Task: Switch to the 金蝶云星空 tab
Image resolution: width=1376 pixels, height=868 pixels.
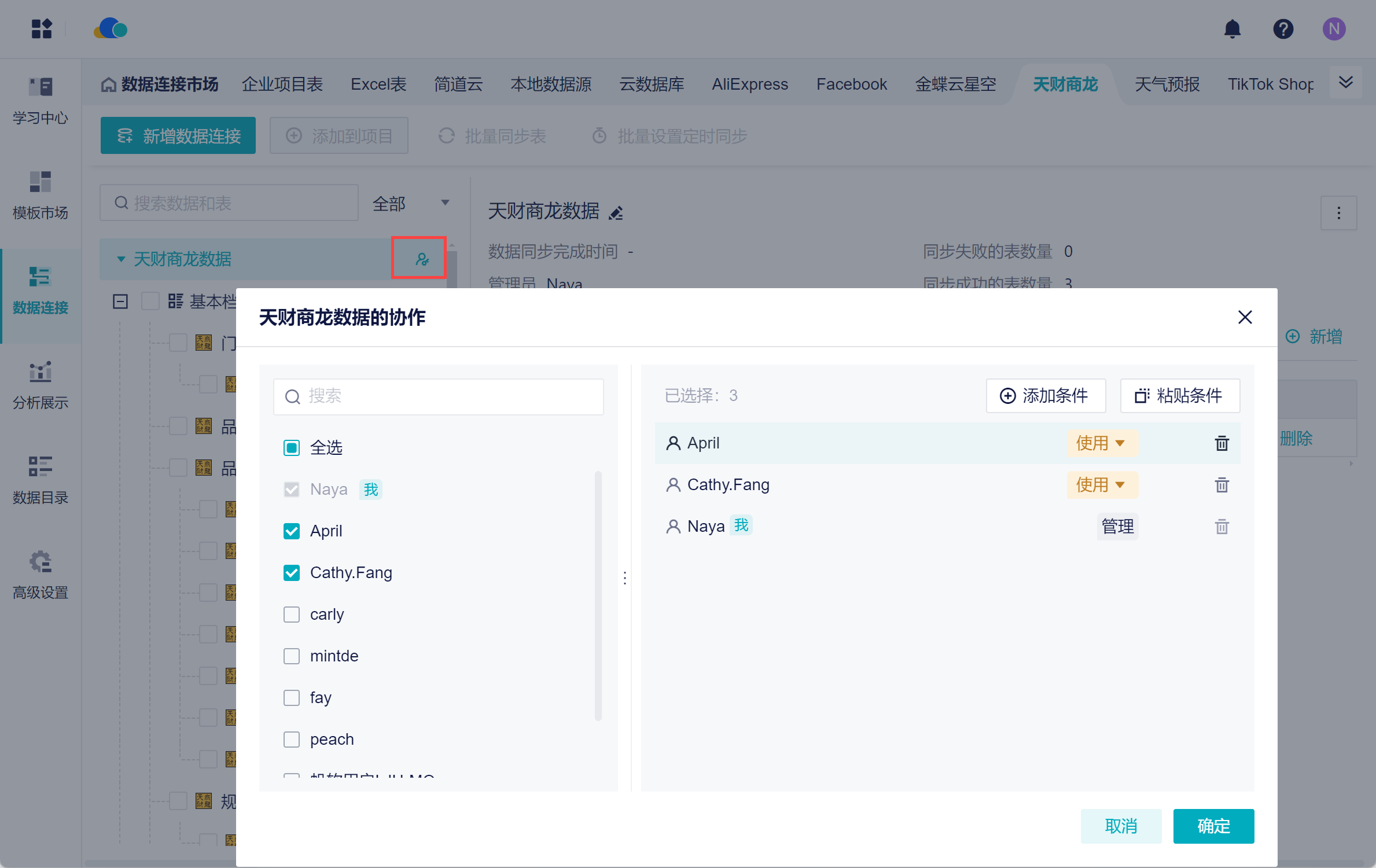Action: (955, 84)
